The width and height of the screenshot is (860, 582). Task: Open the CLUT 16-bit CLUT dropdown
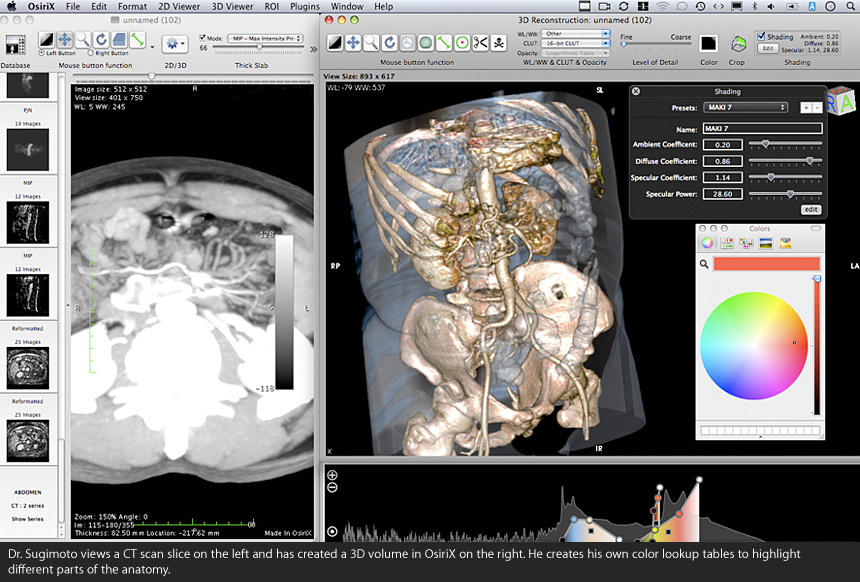point(575,43)
